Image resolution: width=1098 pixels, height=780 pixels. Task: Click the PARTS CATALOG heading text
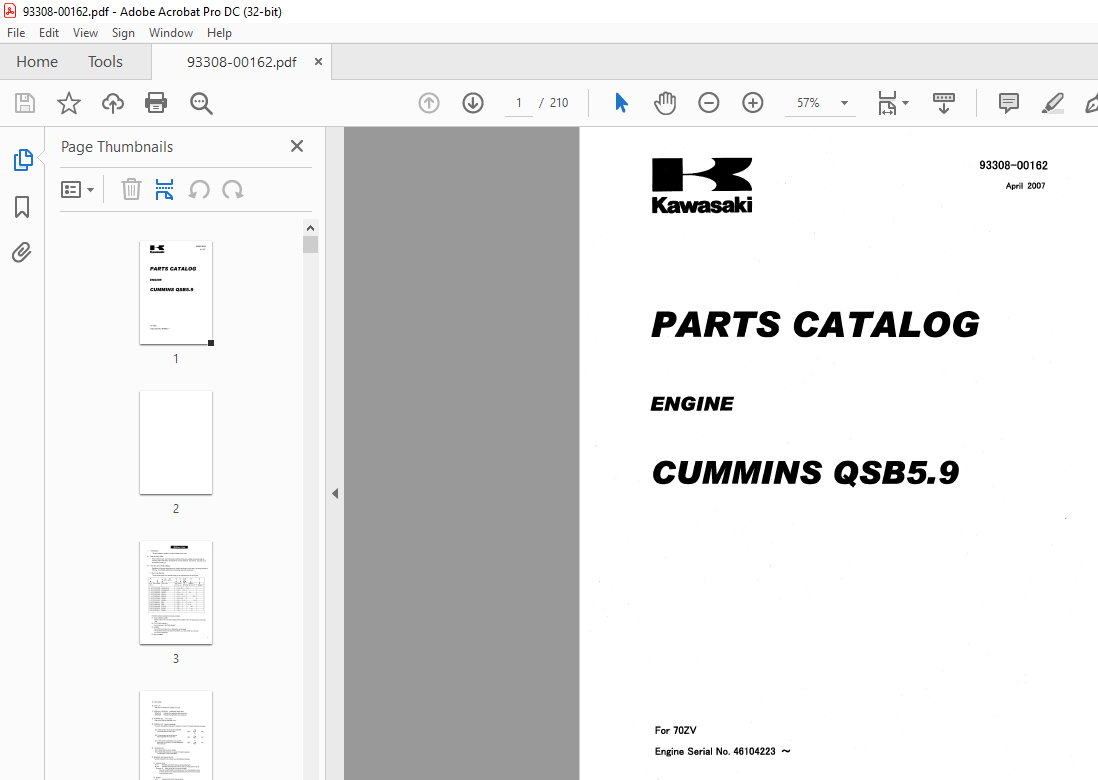click(x=815, y=325)
